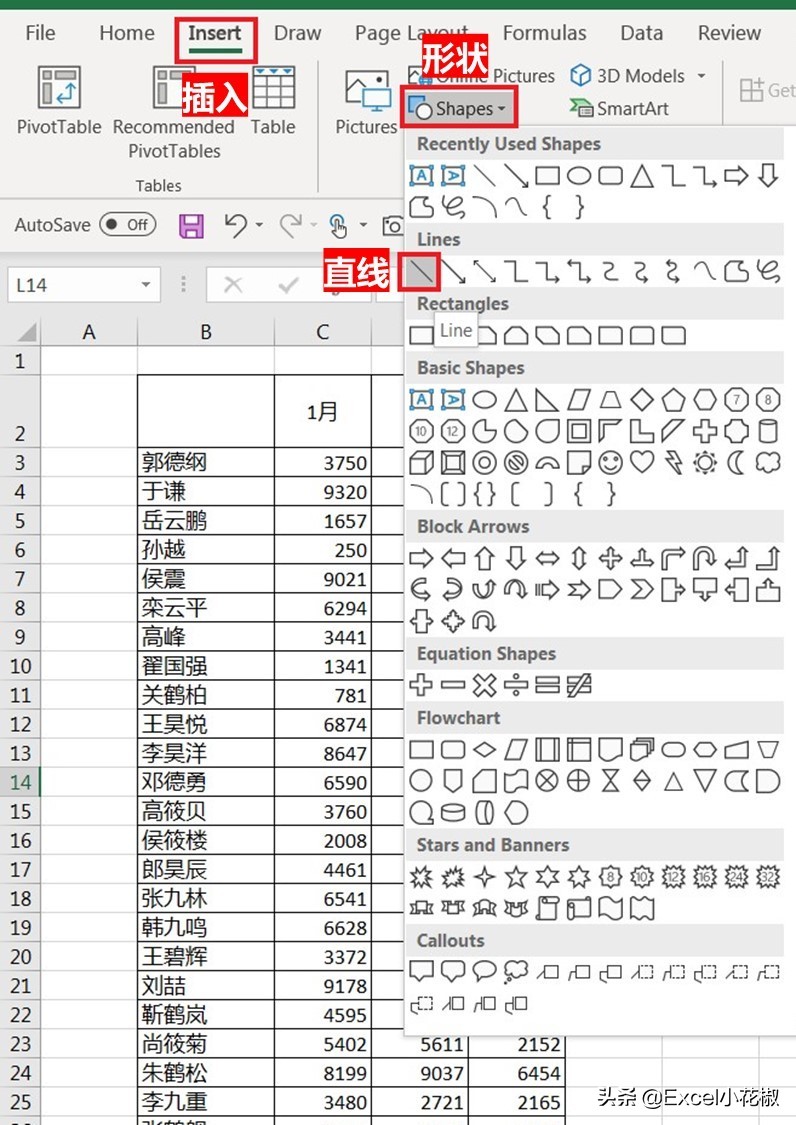796x1125 pixels.
Task: Select the Lightning Bolt basic shape
Action: click(673, 463)
